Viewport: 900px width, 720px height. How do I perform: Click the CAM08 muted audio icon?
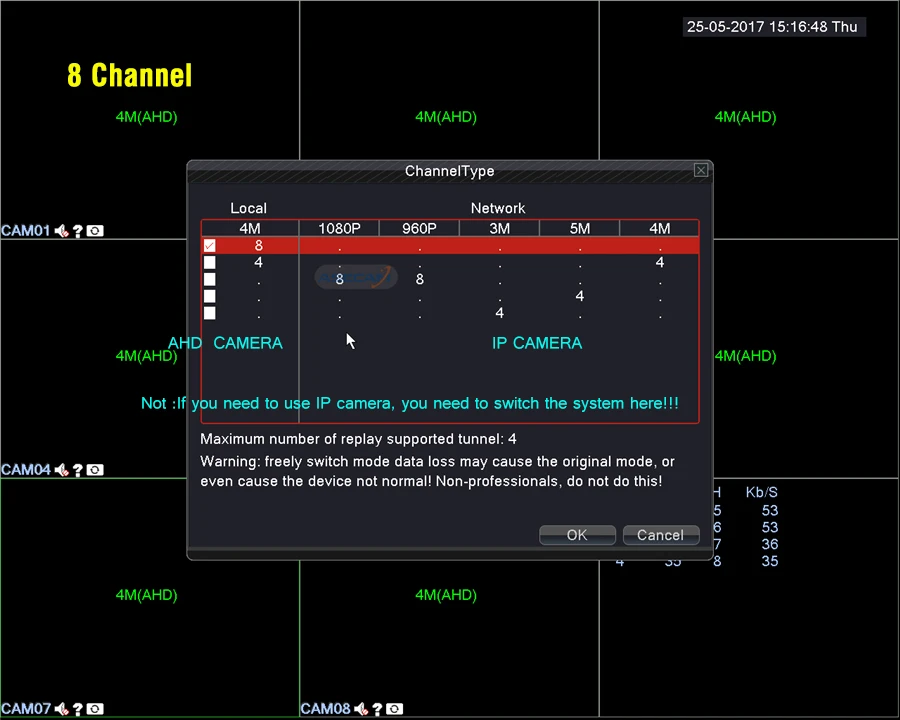(361, 709)
